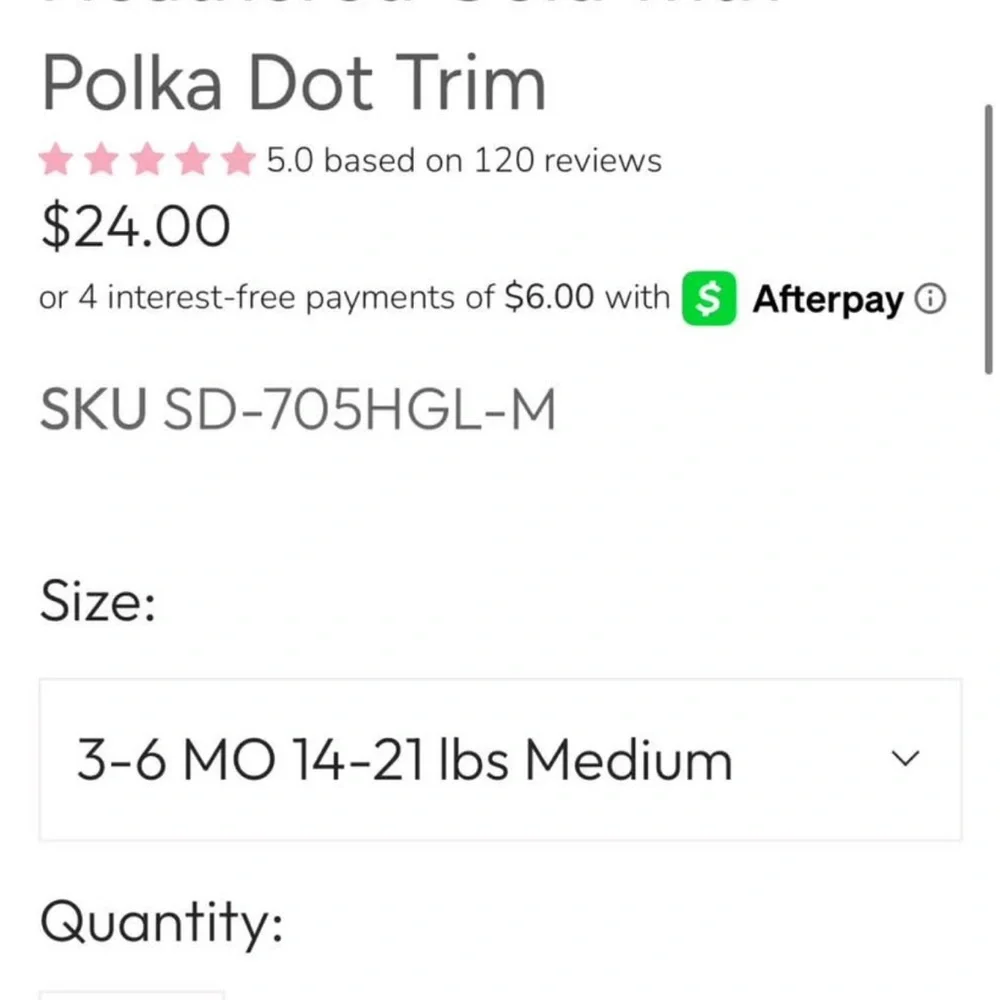This screenshot has width=1000, height=1000.
Task: Open the 120 reviews link
Action: point(568,160)
